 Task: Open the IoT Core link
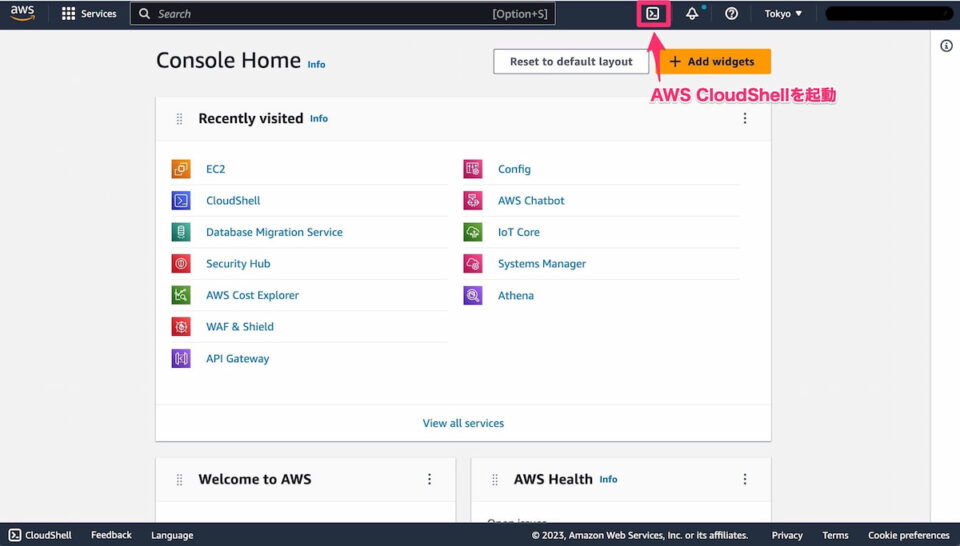coord(519,232)
